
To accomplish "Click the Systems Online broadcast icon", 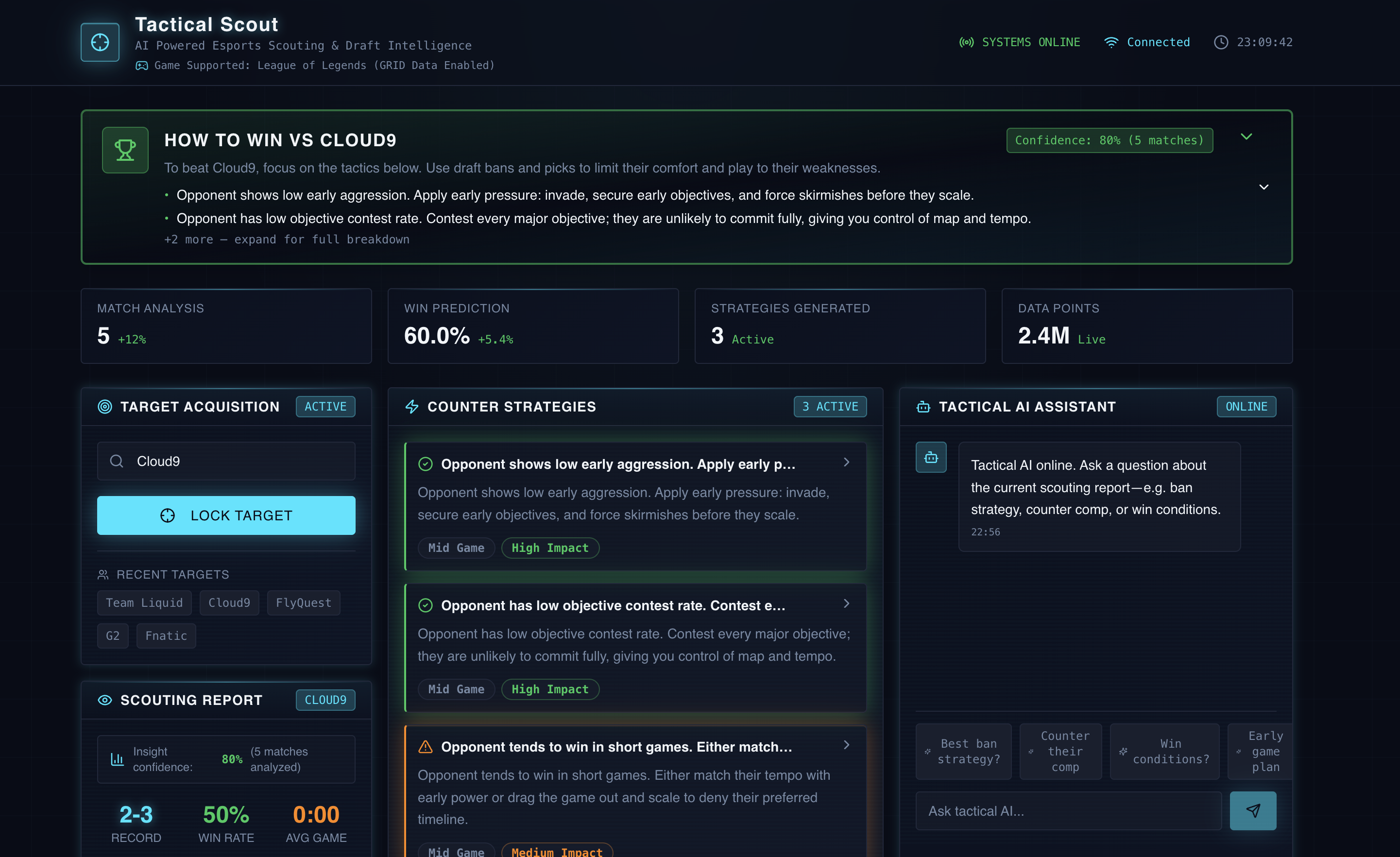I will point(966,43).
